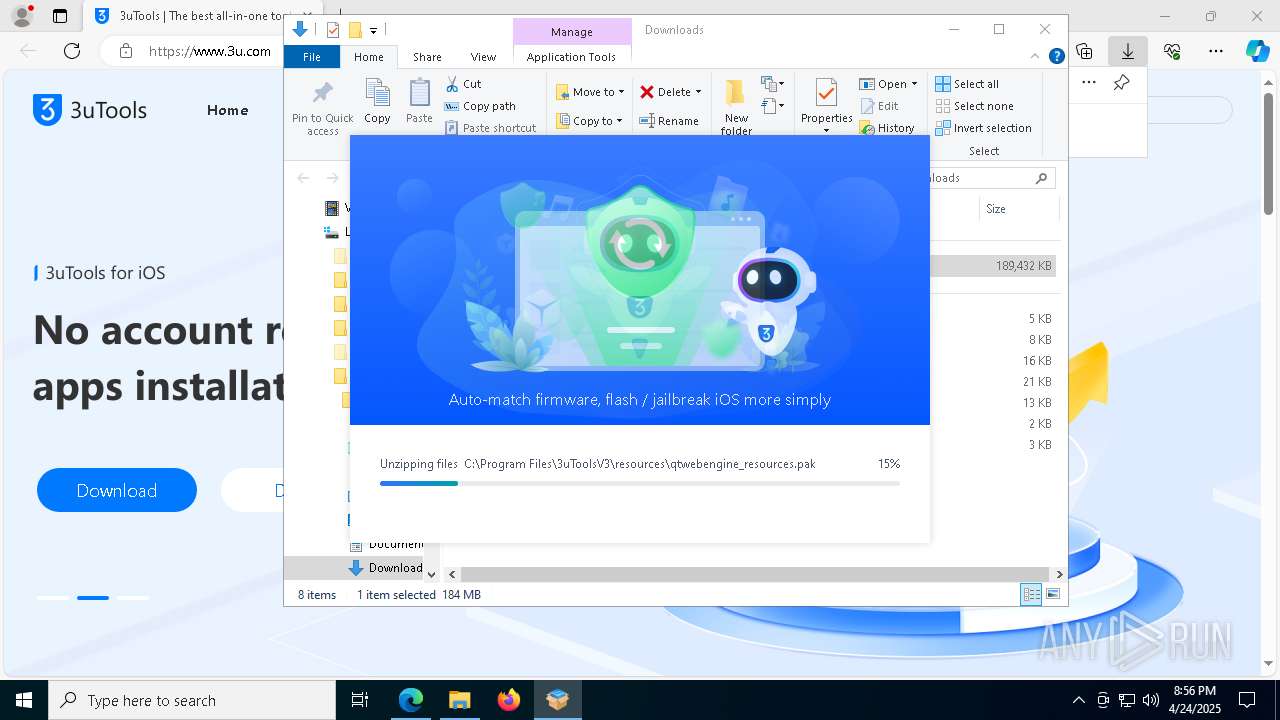Click Home in the 3uTools site navigation
The image size is (1280, 720).
[227, 110]
